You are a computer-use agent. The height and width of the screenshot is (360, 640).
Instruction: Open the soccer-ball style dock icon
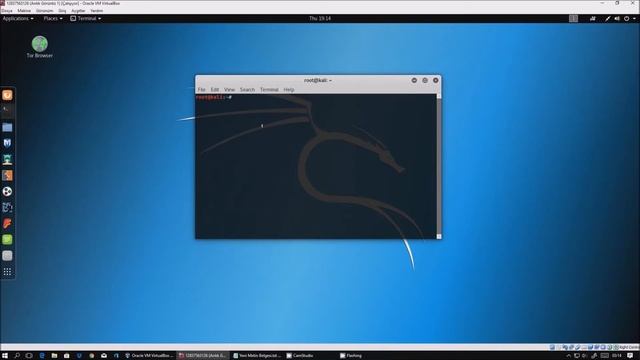(x=7, y=191)
